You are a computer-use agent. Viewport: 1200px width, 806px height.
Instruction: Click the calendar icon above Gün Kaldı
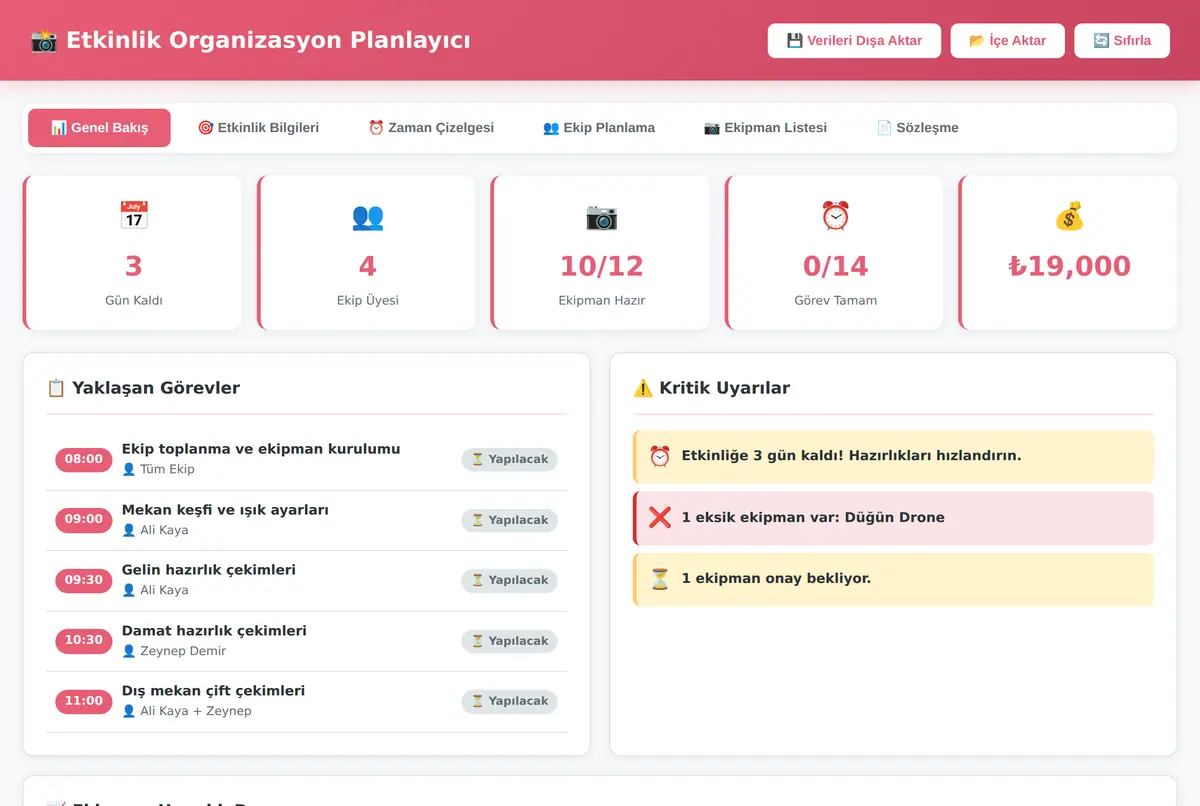click(134, 216)
